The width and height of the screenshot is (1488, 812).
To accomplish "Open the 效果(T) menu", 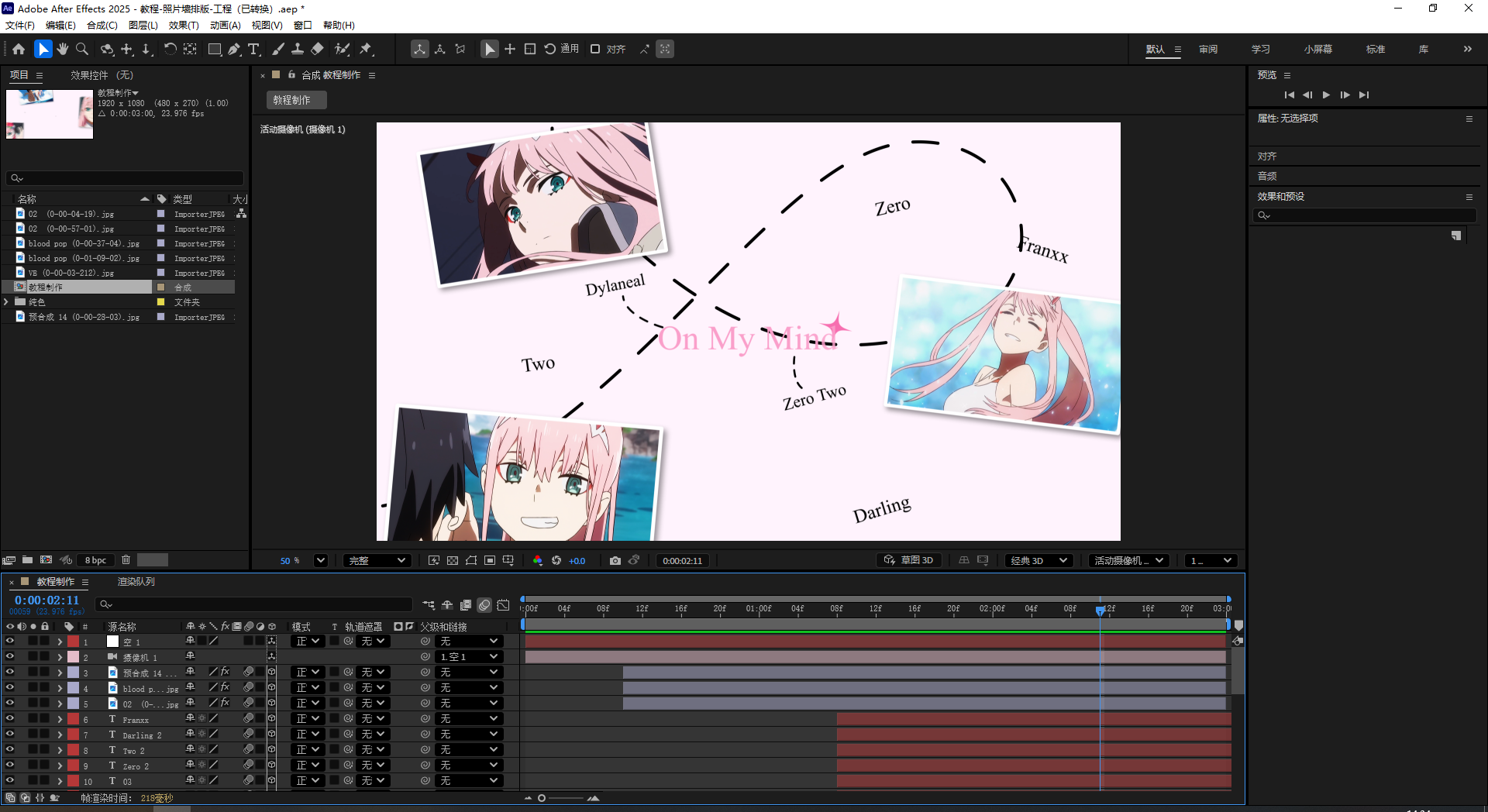I will point(184,25).
